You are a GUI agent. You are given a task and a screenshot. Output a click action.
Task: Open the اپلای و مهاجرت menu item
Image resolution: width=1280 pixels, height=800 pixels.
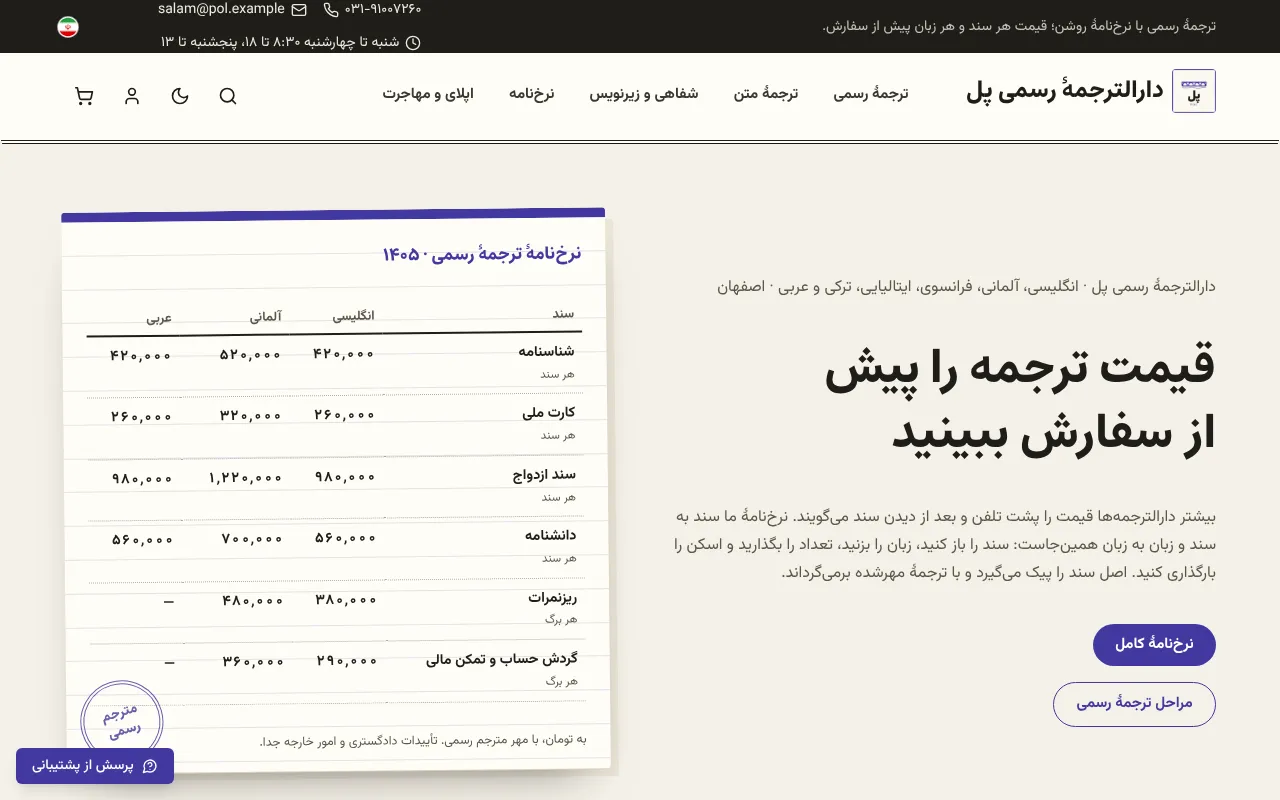click(x=428, y=94)
